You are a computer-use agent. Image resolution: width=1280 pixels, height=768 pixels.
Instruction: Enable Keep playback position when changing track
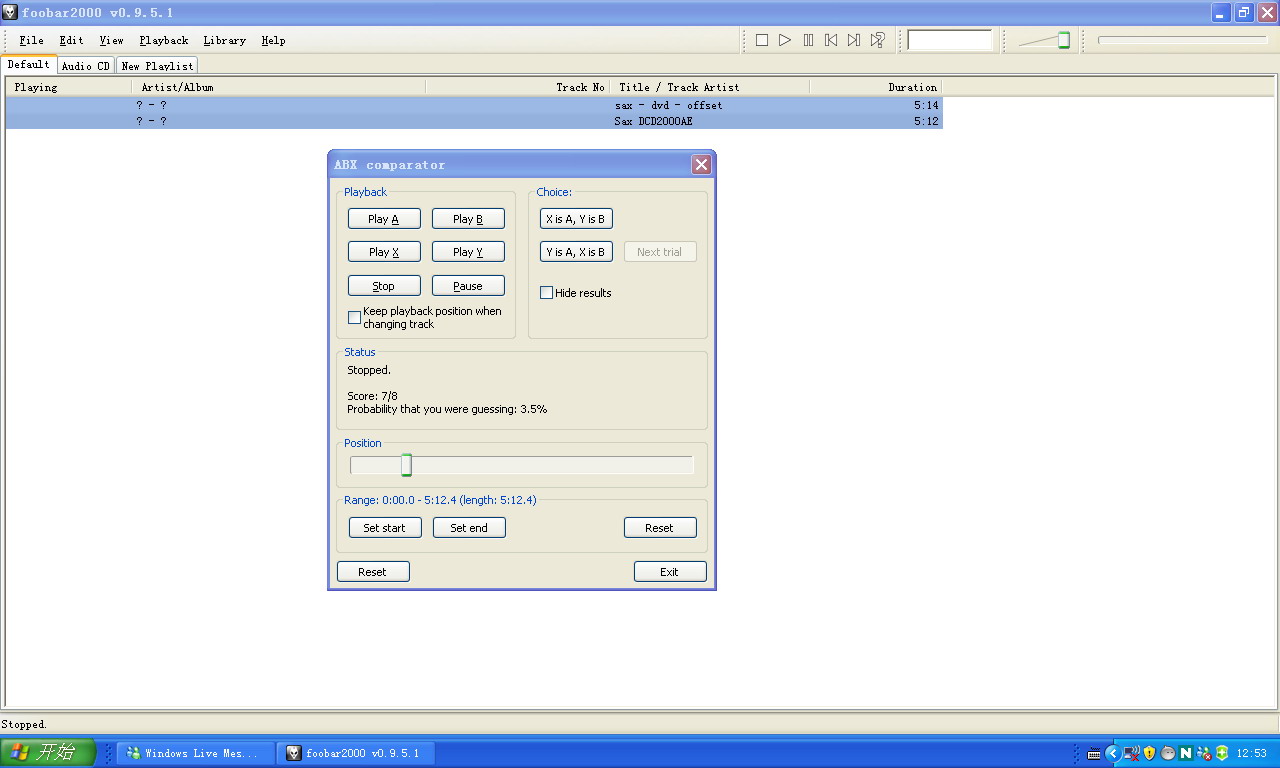[x=354, y=318]
